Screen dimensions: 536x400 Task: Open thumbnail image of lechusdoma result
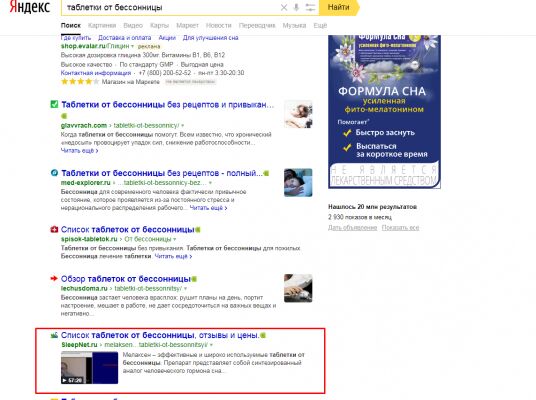[298, 288]
